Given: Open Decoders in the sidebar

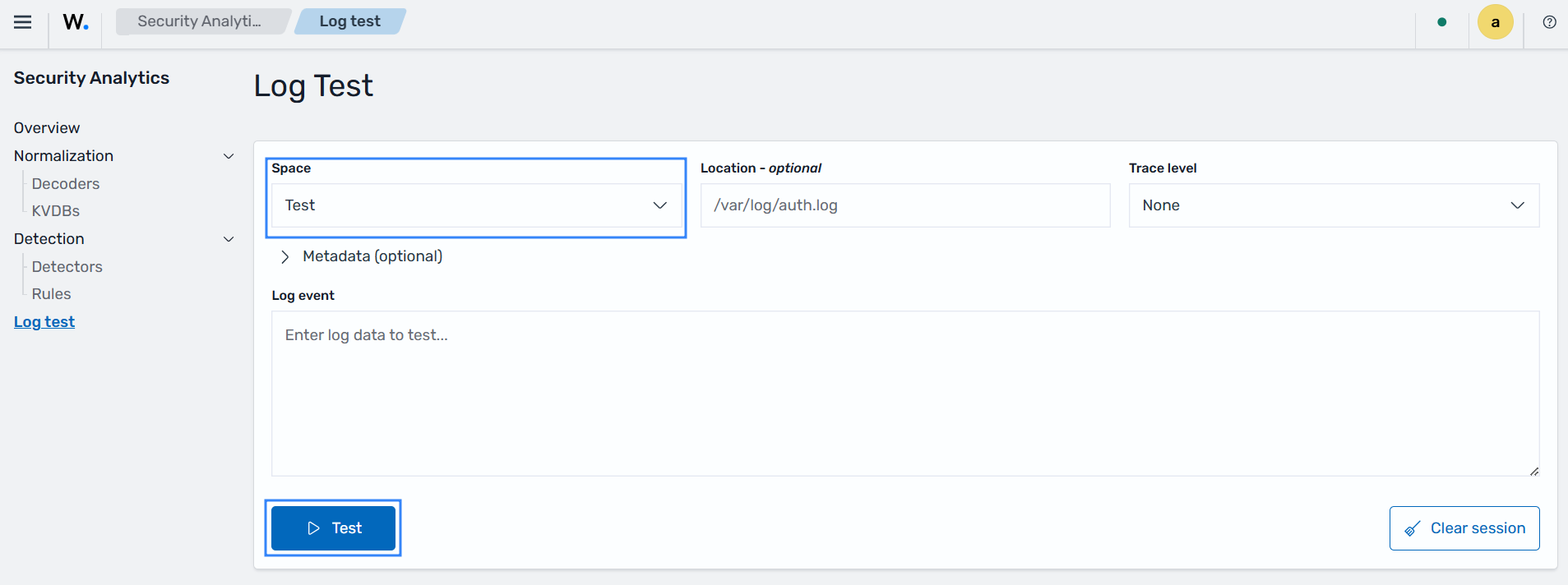Looking at the screenshot, I should (x=66, y=184).
